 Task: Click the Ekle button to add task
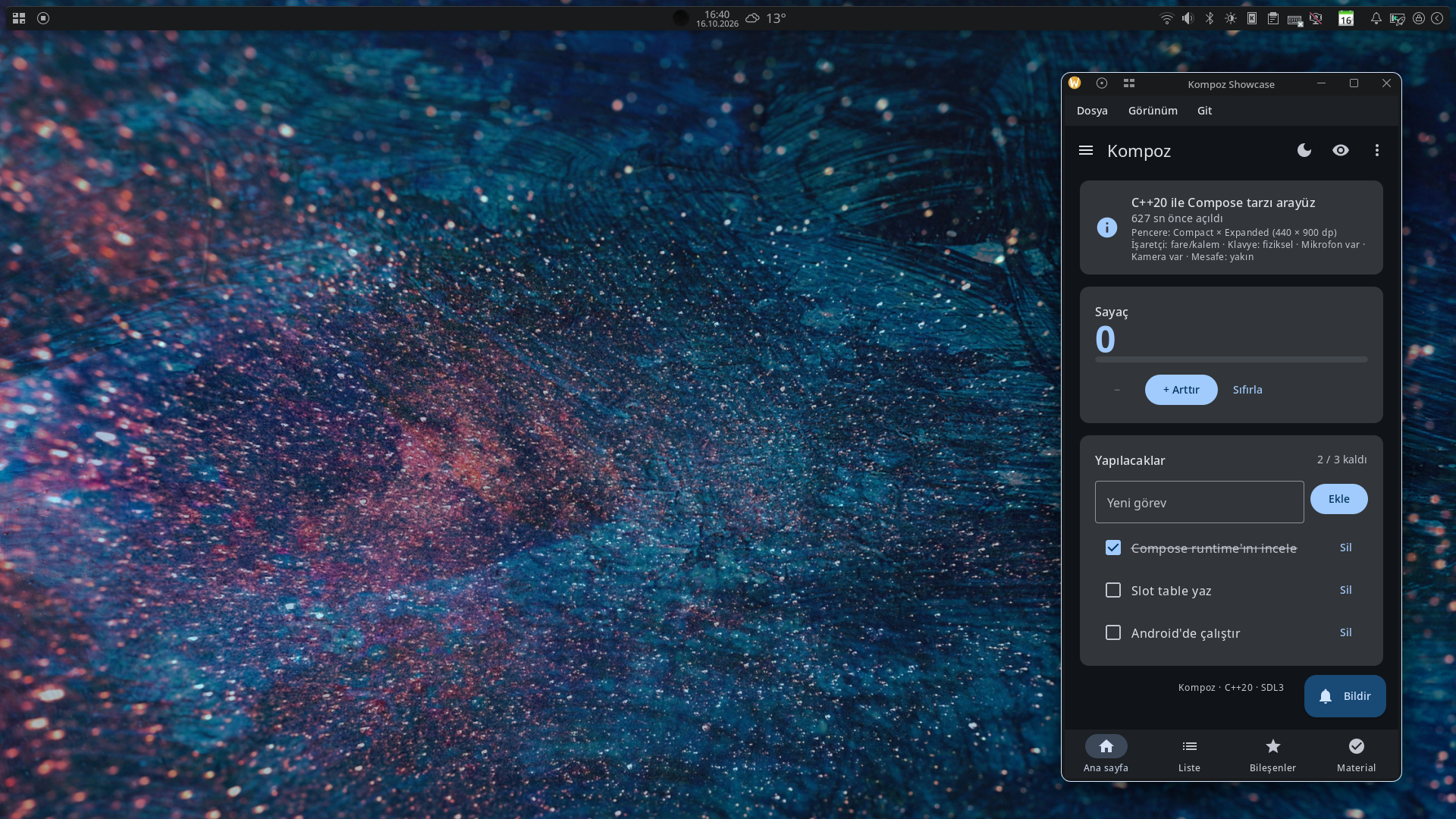pos(1339,499)
